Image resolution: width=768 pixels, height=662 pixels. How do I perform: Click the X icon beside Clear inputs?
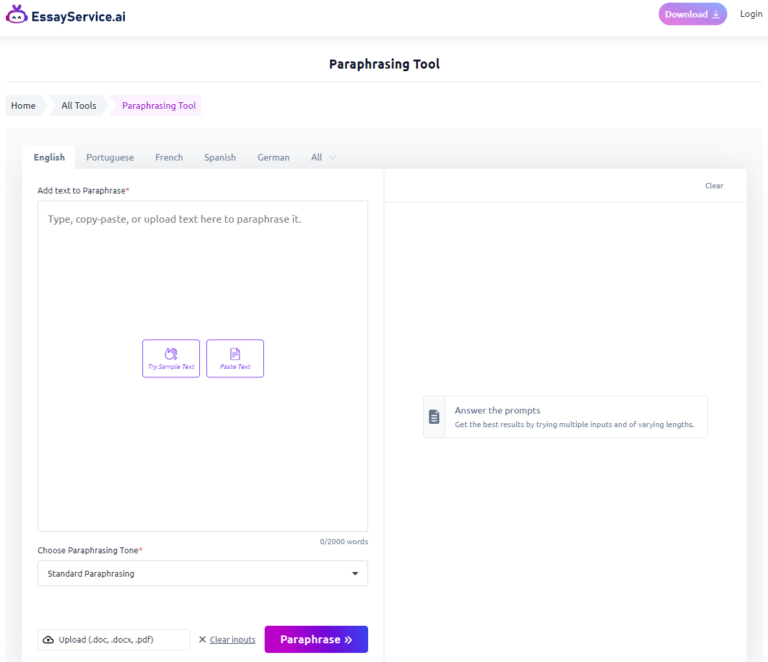(x=202, y=640)
